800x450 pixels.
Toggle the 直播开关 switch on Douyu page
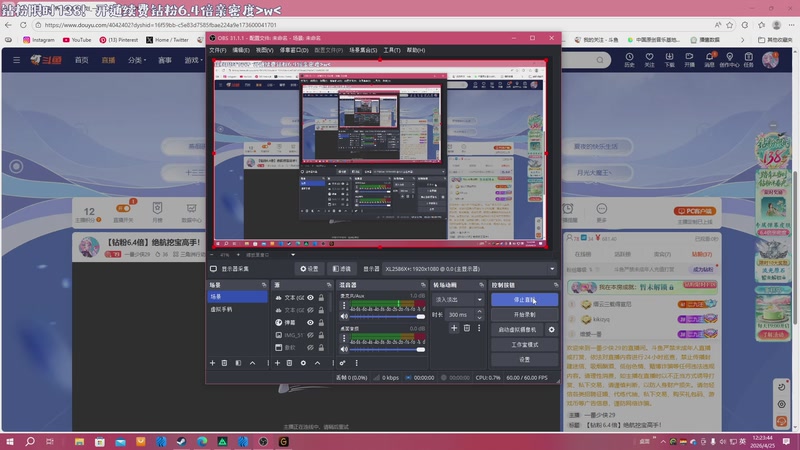pyautogui.click(x=123, y=208)
